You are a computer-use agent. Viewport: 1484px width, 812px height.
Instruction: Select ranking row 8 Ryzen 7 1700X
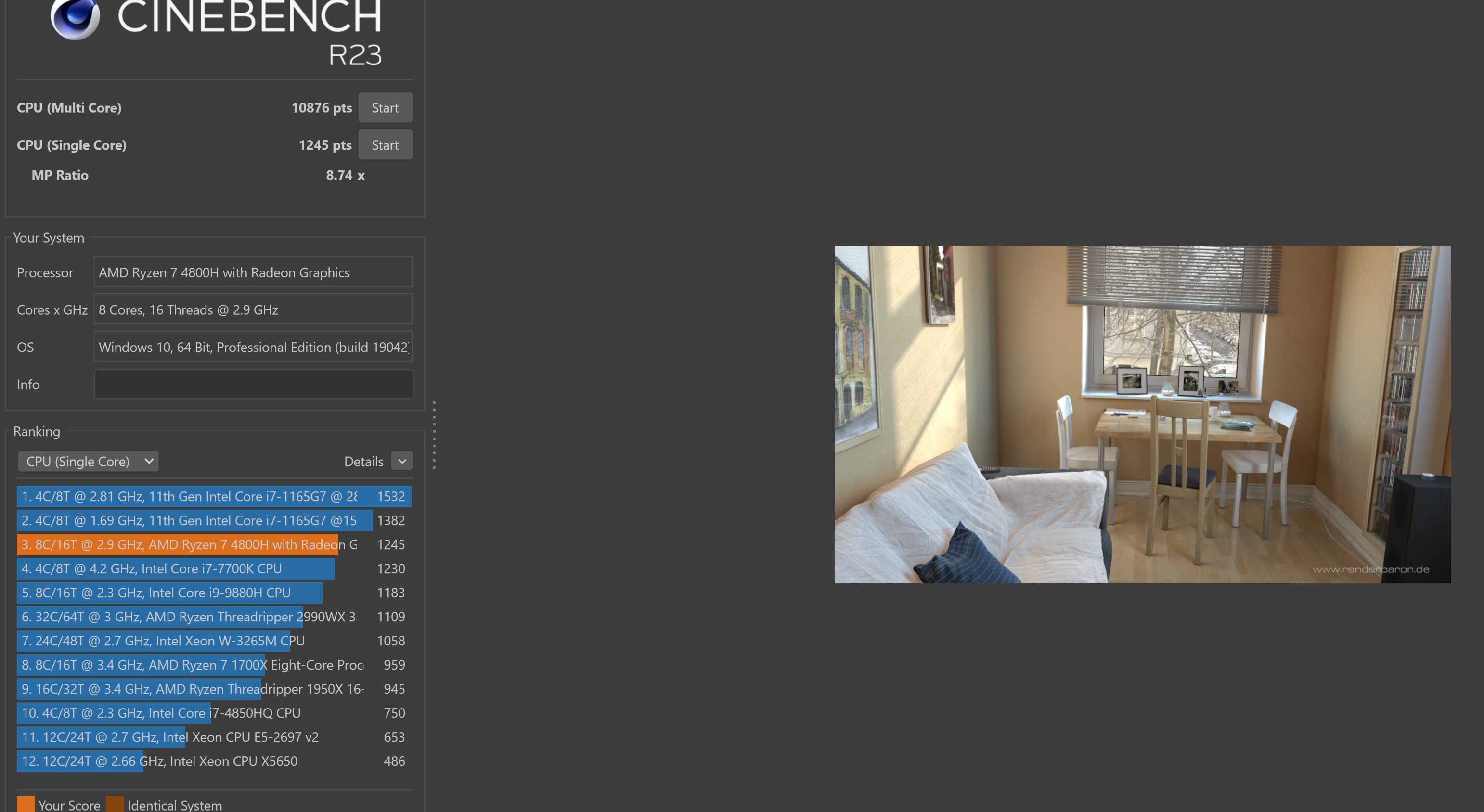point(214,665)
